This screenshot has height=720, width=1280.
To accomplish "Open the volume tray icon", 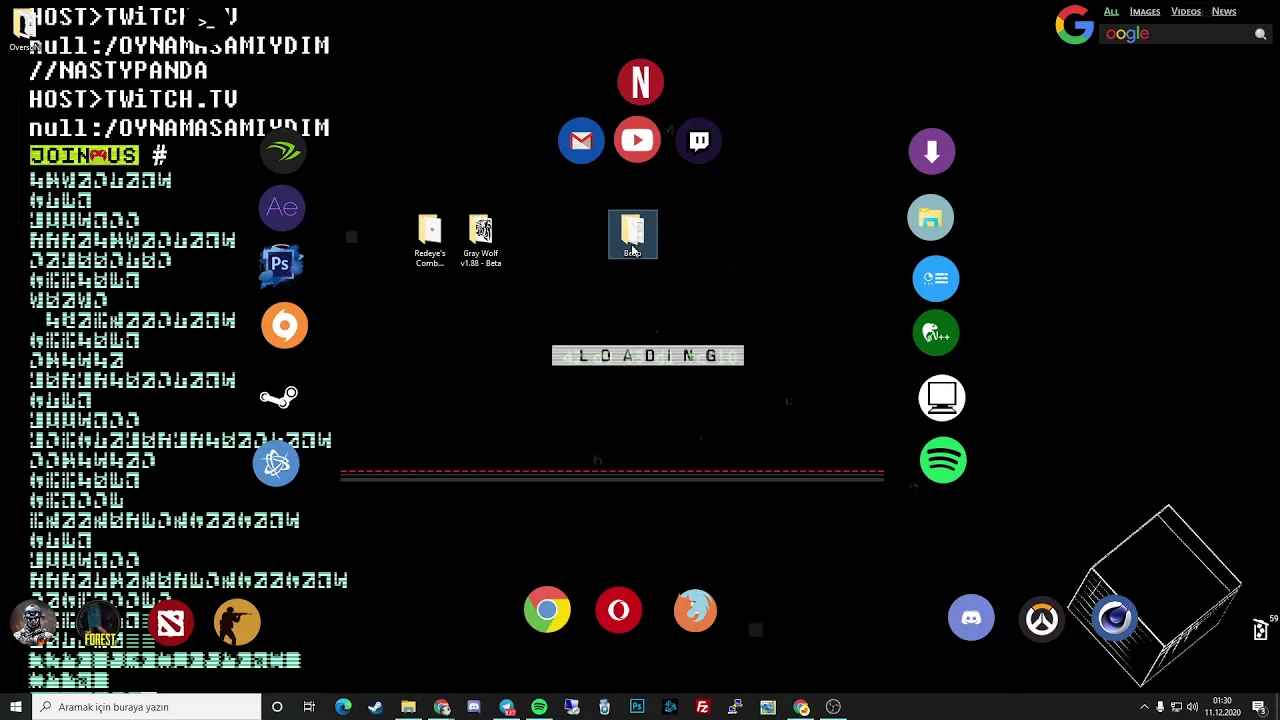I will click(1192, 707).
